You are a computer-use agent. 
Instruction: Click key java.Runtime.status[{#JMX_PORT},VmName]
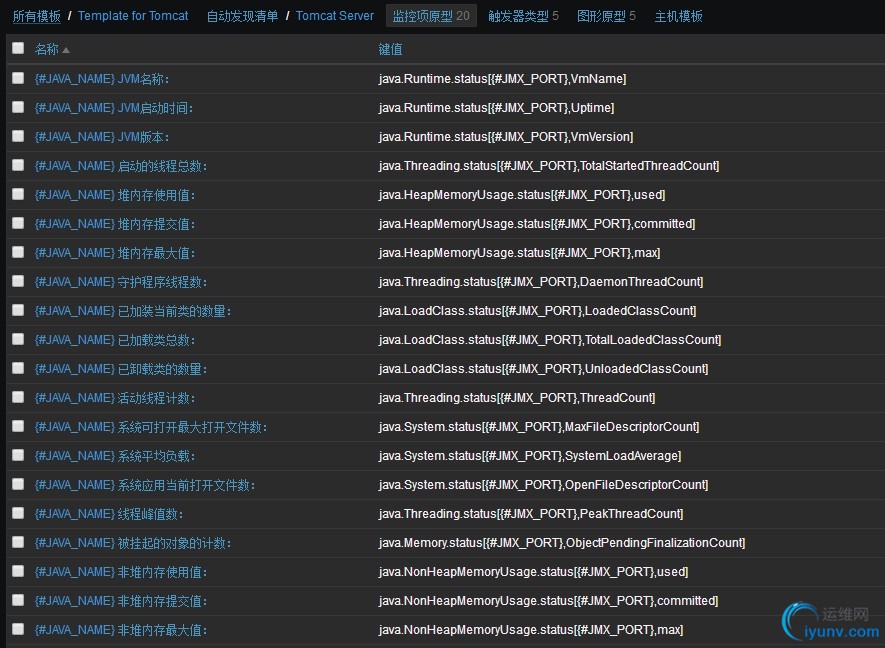tap(502, 78)
